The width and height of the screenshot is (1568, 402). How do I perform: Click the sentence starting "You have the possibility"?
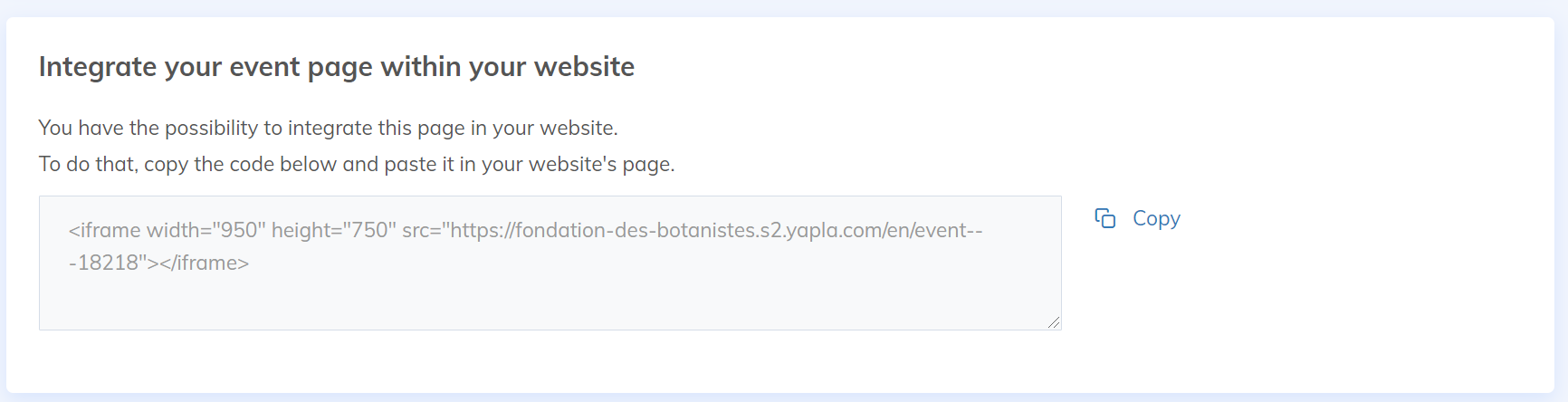pyautogui.click(x=328, y=128)
